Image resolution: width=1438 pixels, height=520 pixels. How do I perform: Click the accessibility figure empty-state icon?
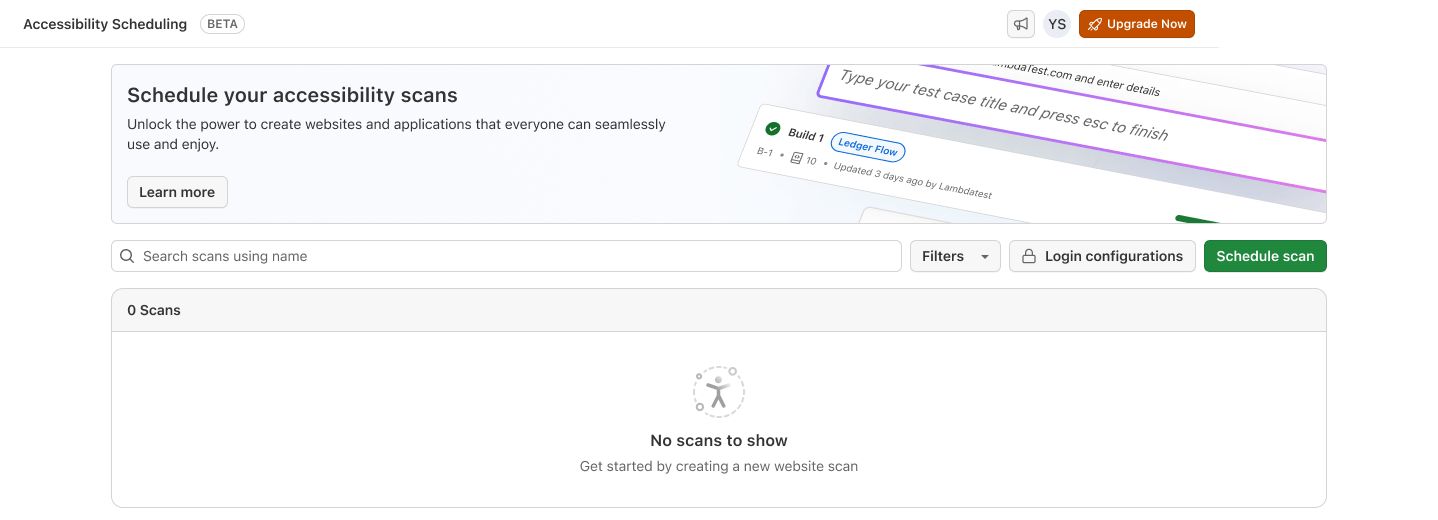tap(718, 391)
